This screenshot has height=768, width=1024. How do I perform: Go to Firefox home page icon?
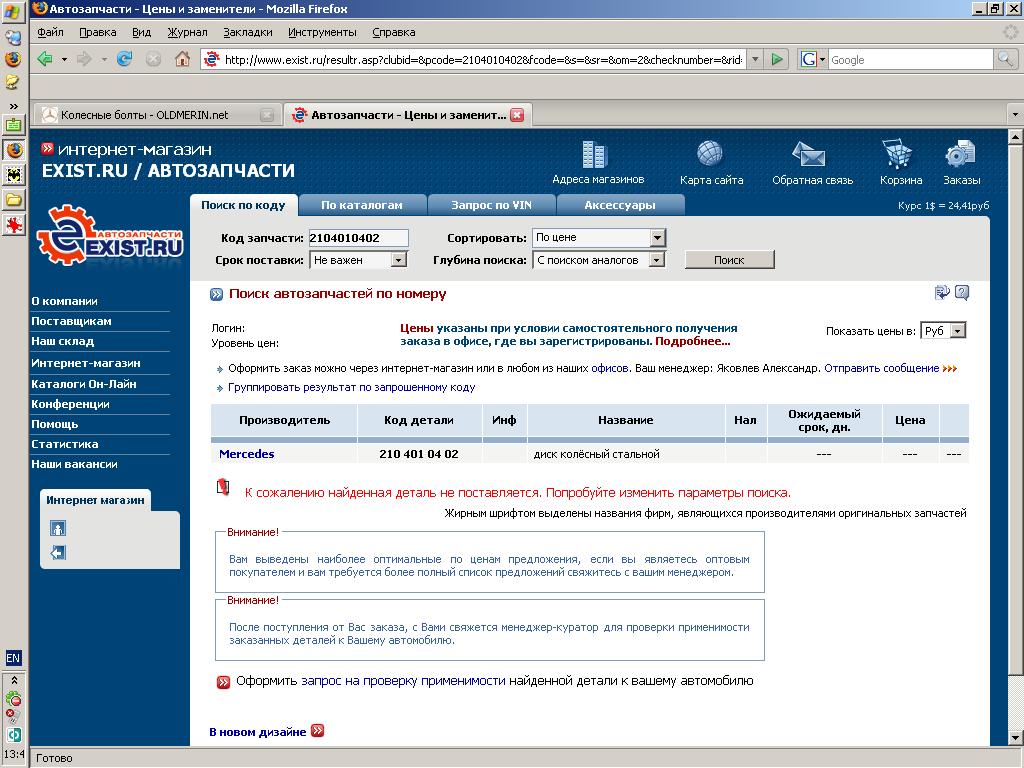pyautogui.click(x=181, y=60)
